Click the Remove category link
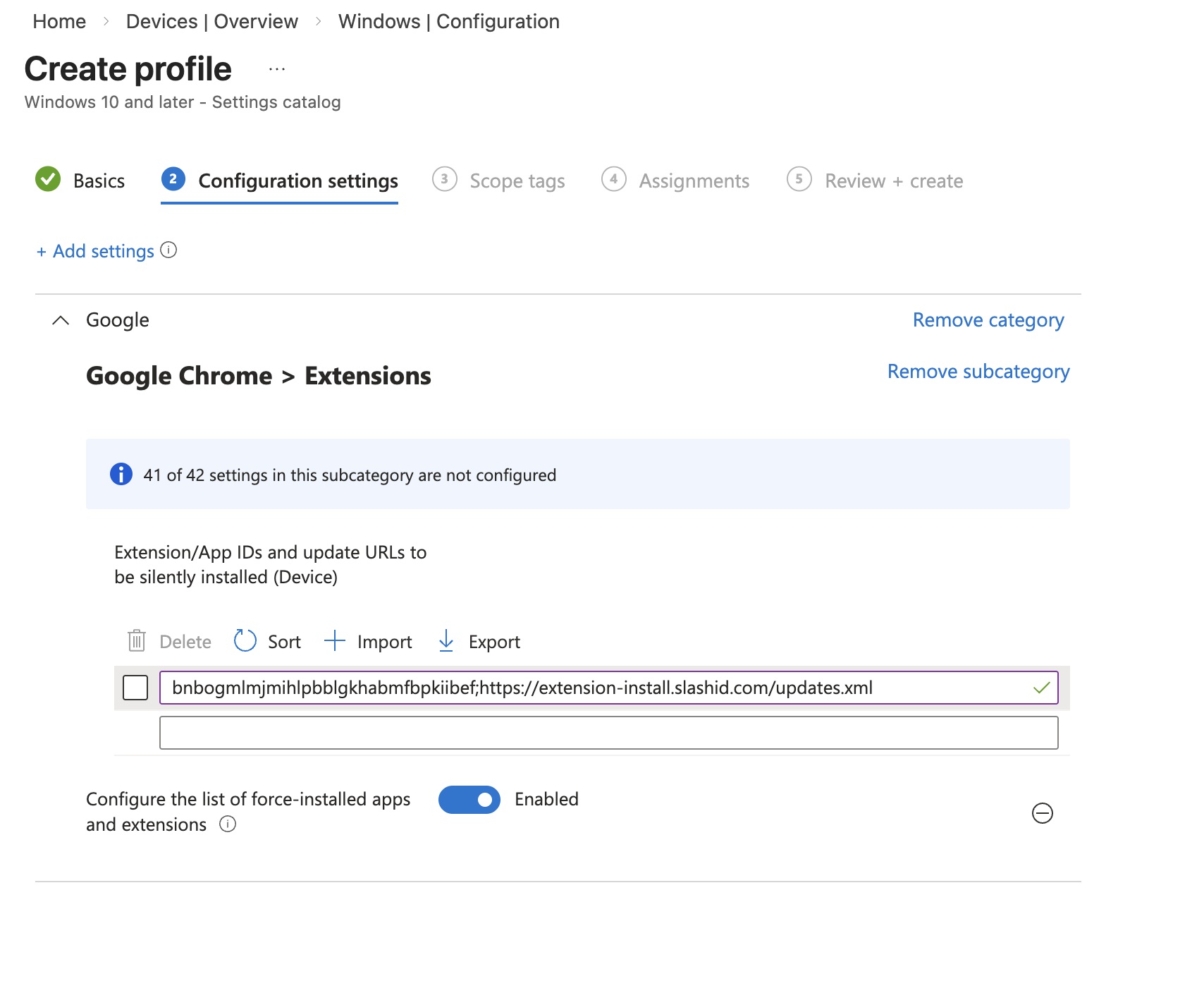1204x993 pixels. (x=988, y=319)
